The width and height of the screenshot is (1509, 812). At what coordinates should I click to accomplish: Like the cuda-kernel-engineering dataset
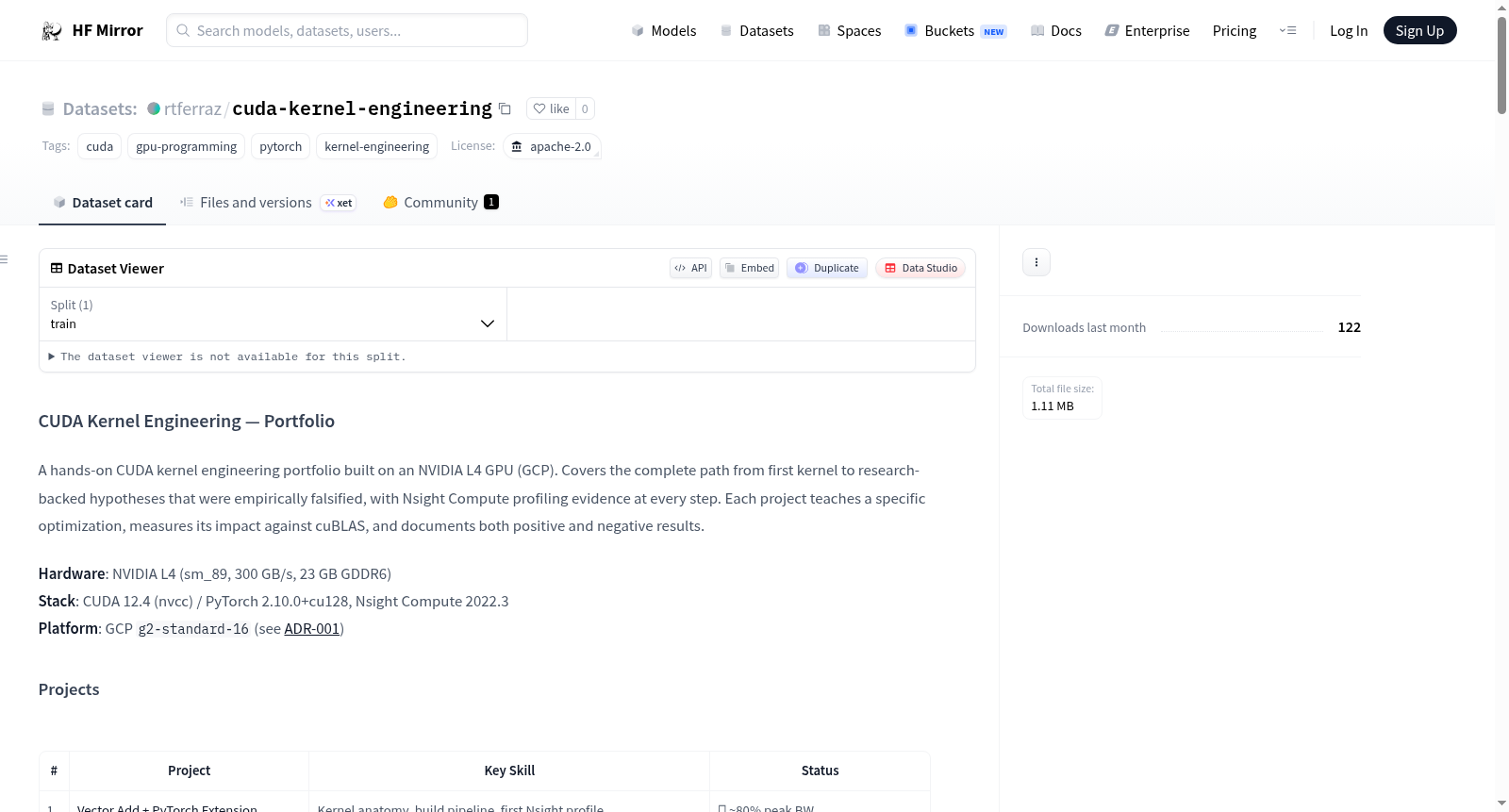[x=552, y=108]
